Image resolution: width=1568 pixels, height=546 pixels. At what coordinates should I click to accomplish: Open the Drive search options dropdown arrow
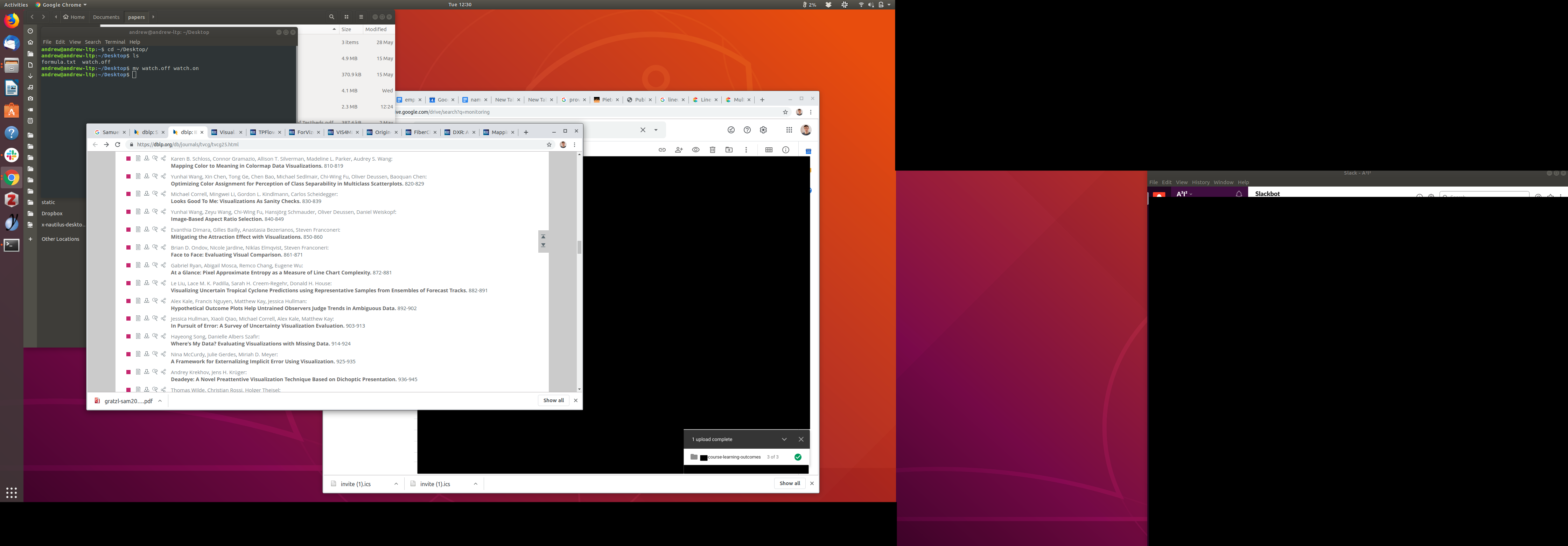point(656,129)
